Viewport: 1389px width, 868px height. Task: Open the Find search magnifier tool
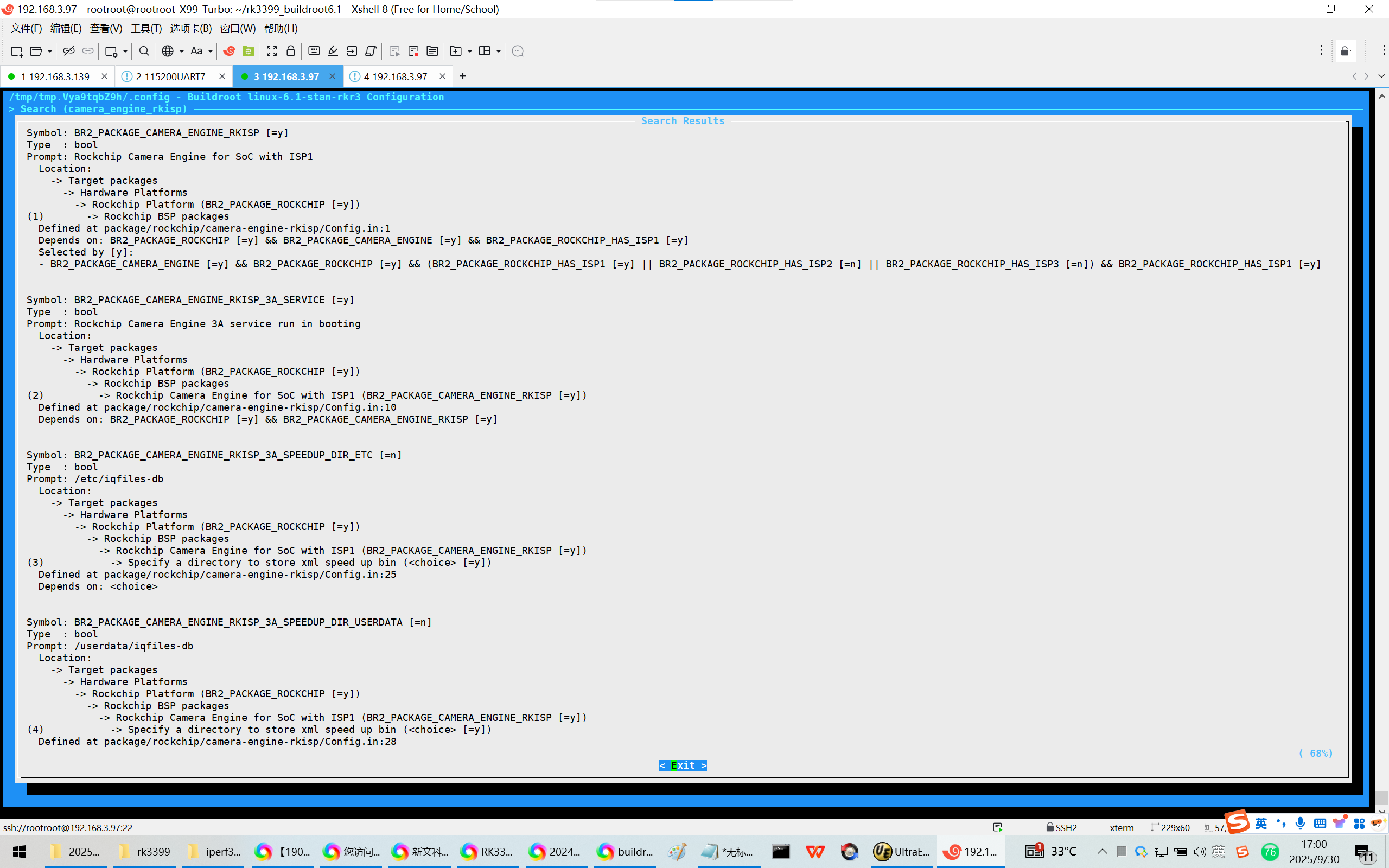144,51
